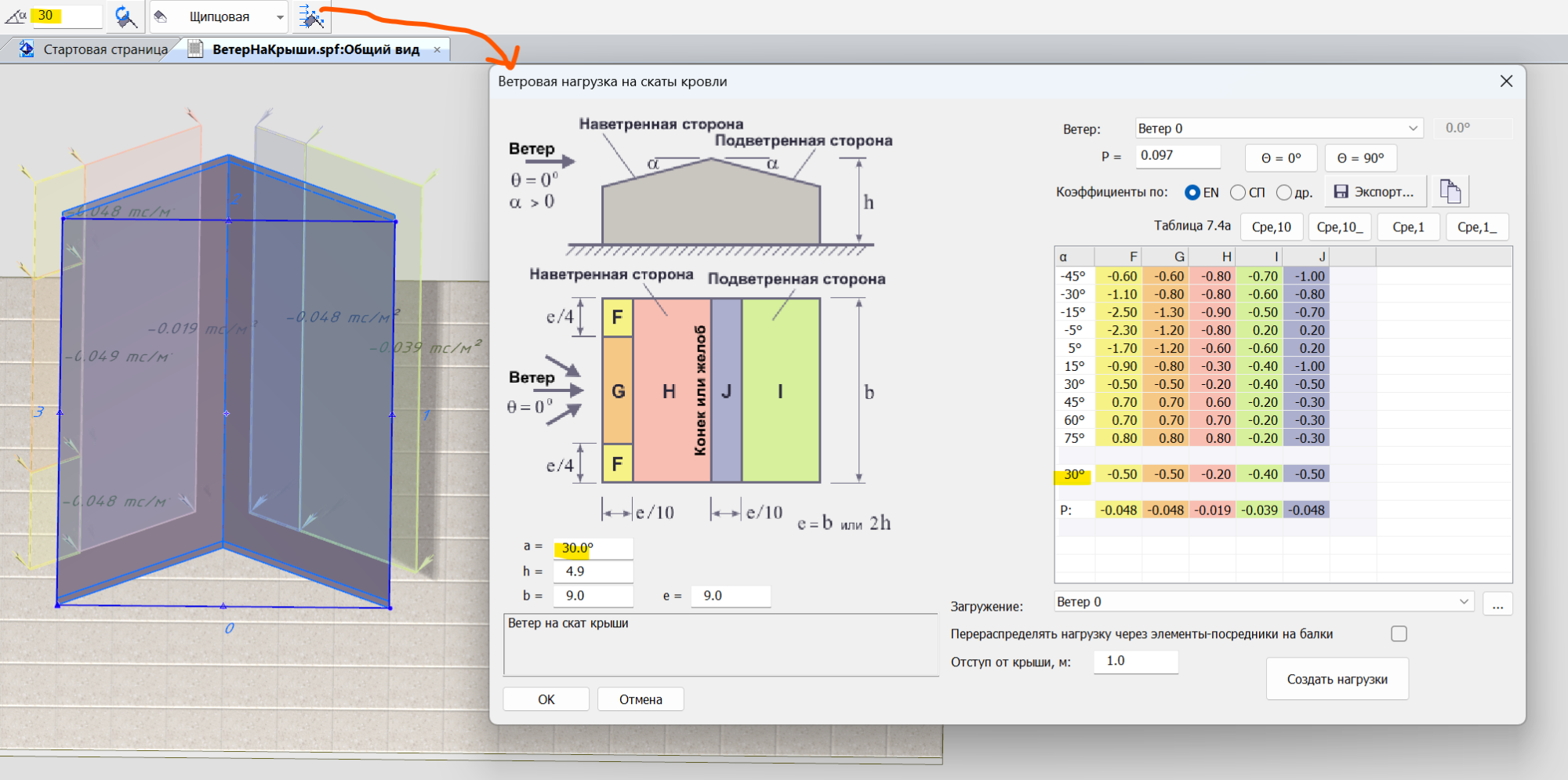This screenshot has width=1568, height=780.
Task: Click the copy to clipboard icon
Action: 1450,191
